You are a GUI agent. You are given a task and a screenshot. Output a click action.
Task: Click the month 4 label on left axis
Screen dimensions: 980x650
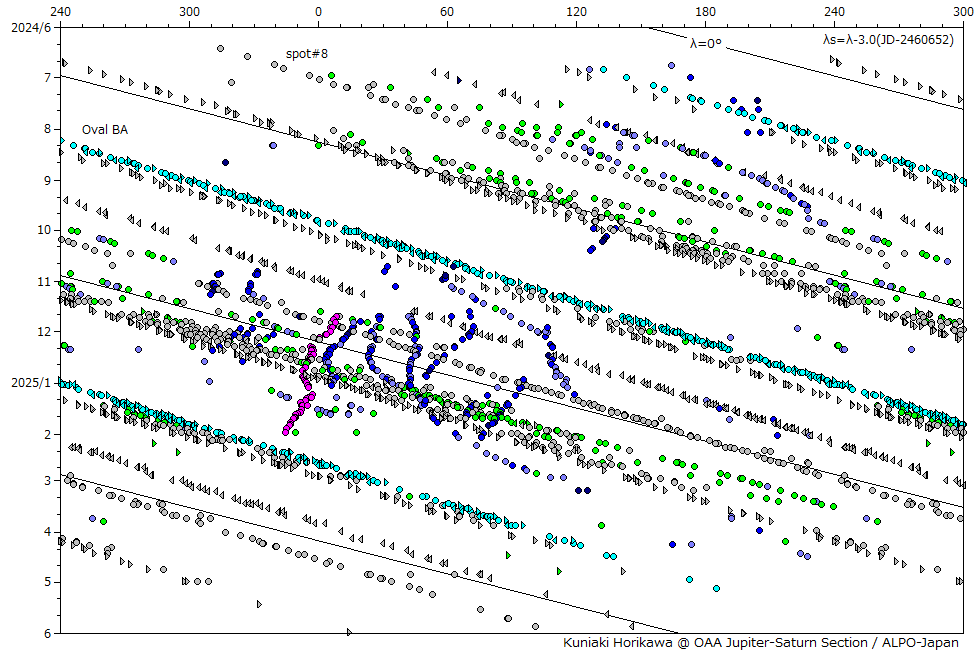47,532
